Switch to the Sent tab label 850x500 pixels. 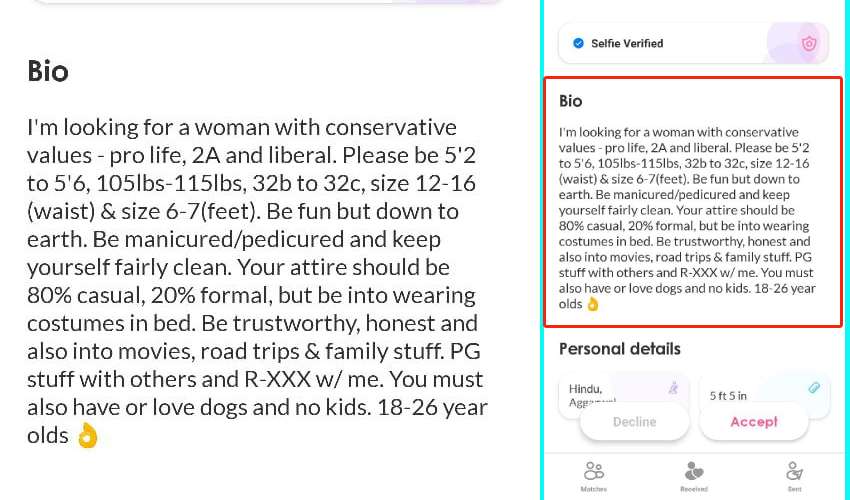coord(795,489)
